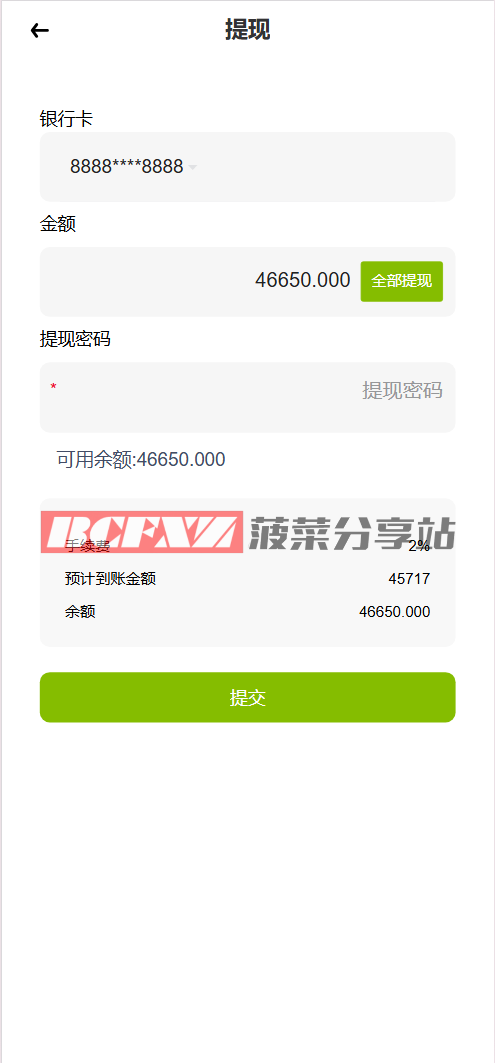Click the 手续费 2% row
Screen dimensions: 495x1063
pos(248,546)
